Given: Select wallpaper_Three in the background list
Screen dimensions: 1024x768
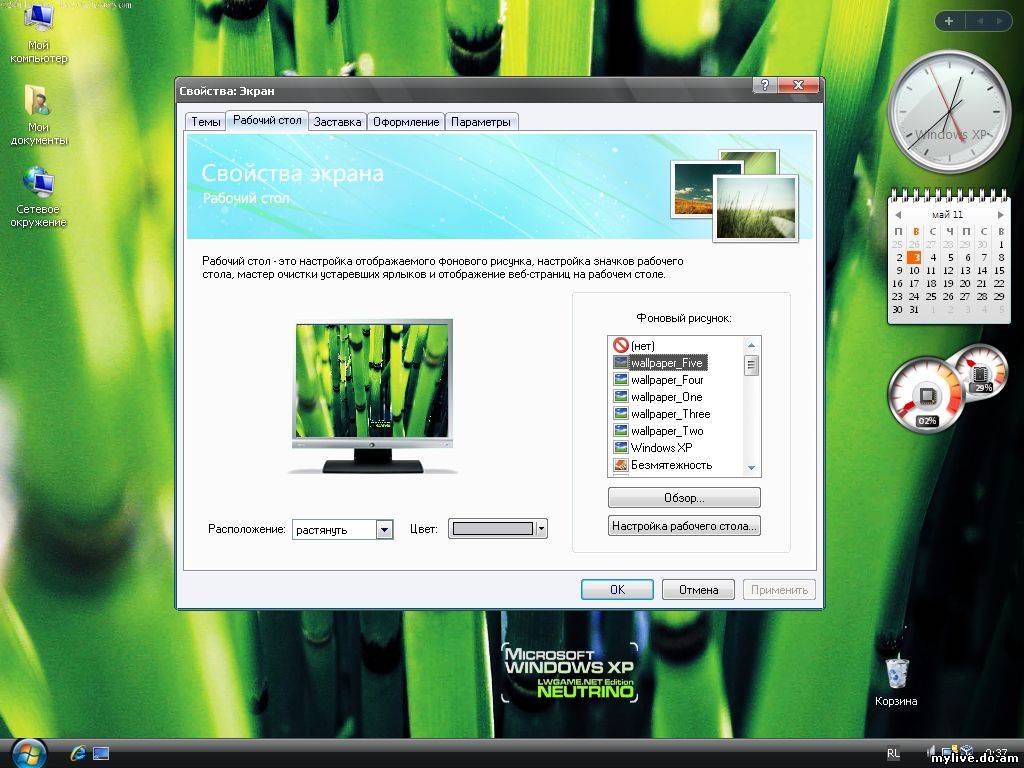Looking at the screenshot, I should [670, 414].
